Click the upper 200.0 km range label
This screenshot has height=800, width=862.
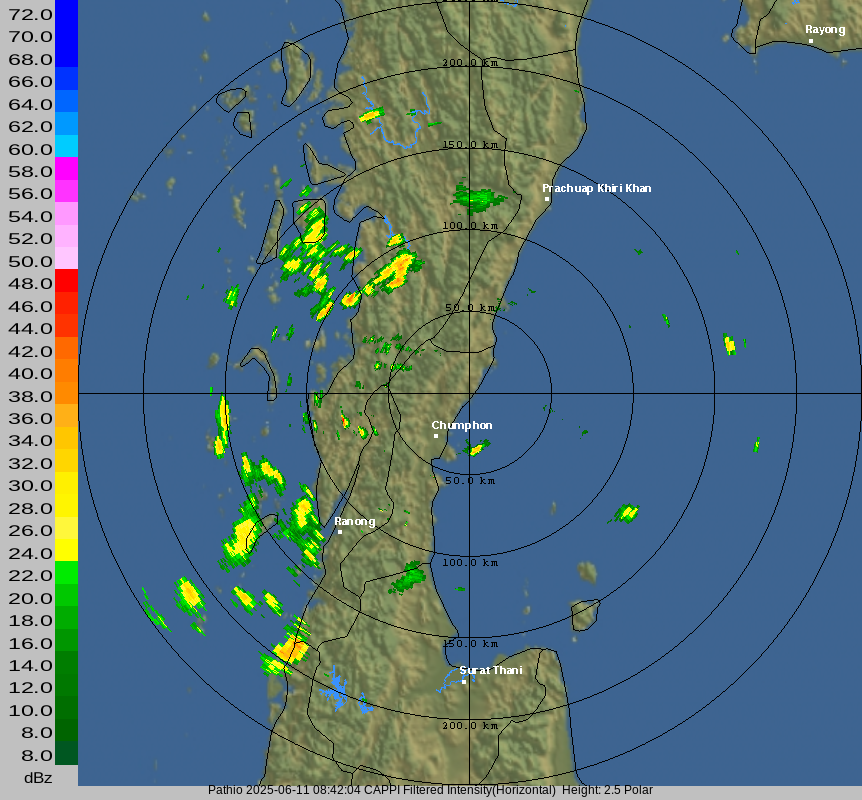coord(470,63)
